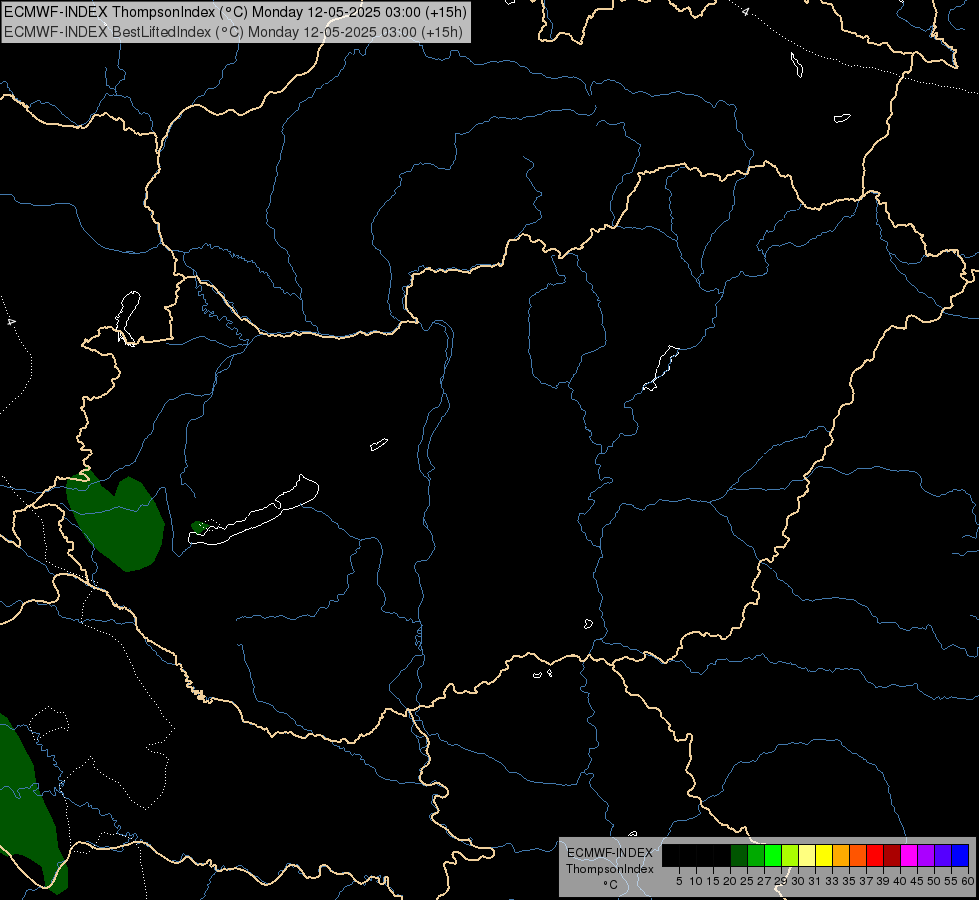Click the legend value 25

(x=747, y=881)
